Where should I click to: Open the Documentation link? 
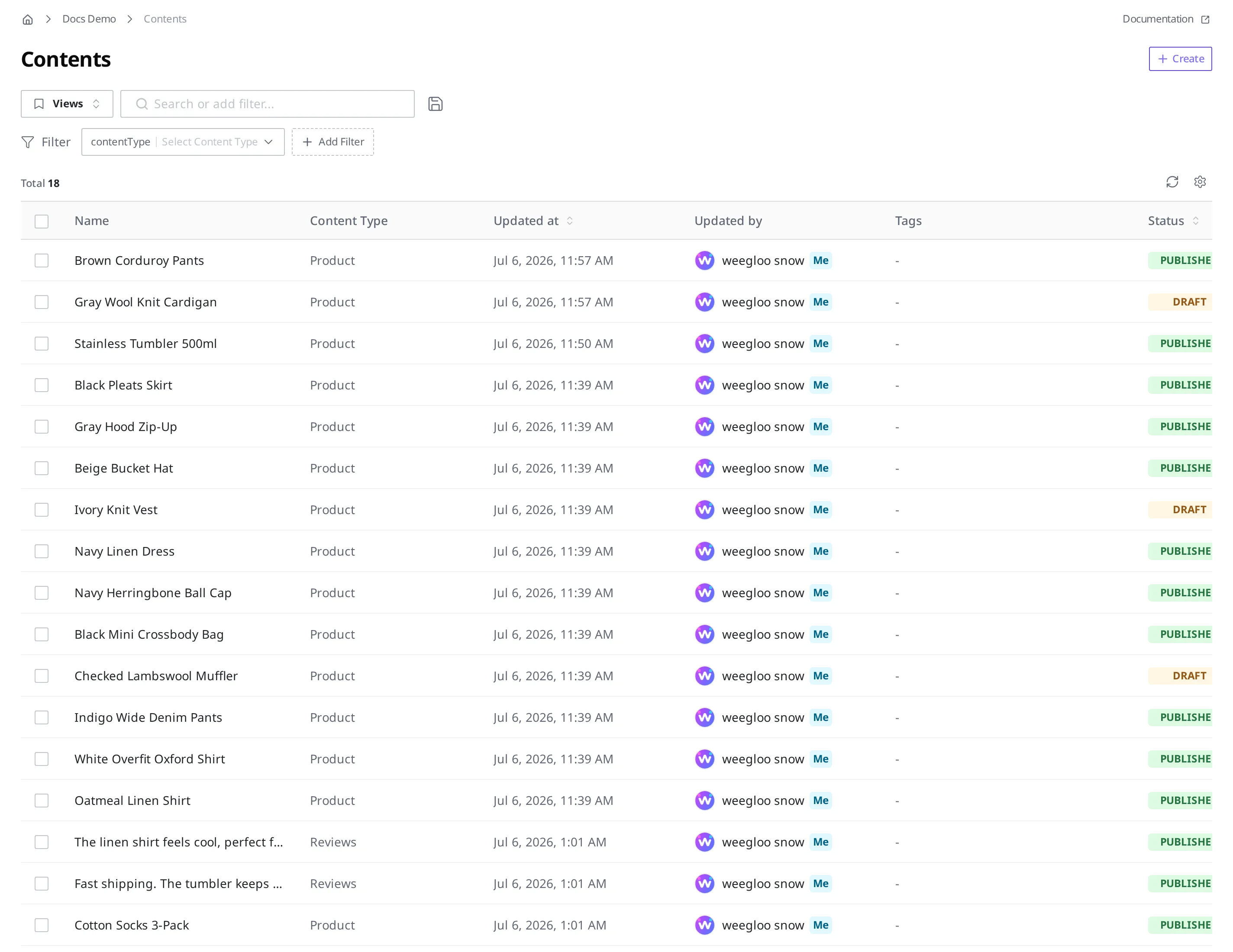(1165, 19)
